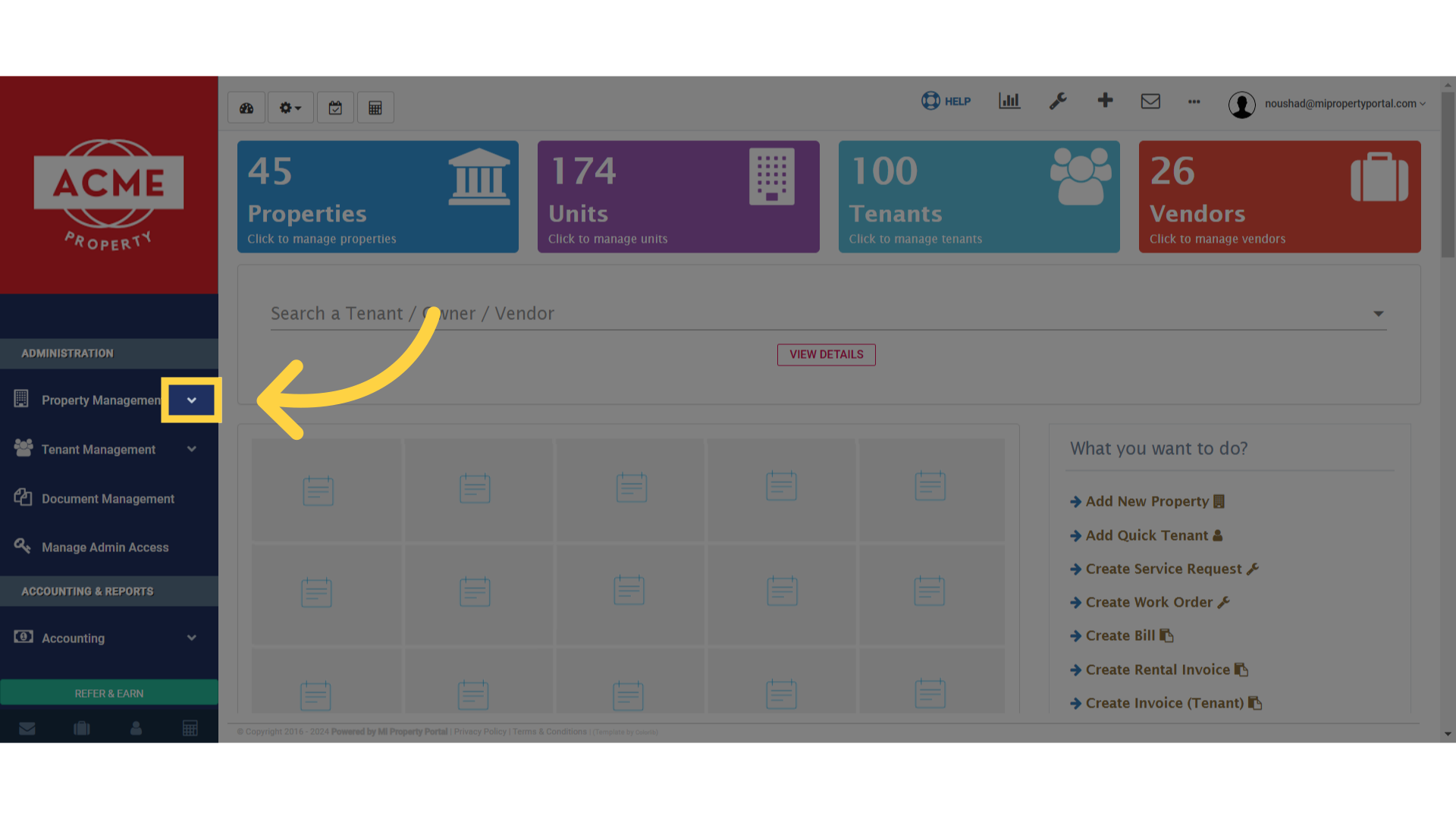
Task: Click the Search a Tenant / Owner / Vendor field
Action: tap(828, 314)
